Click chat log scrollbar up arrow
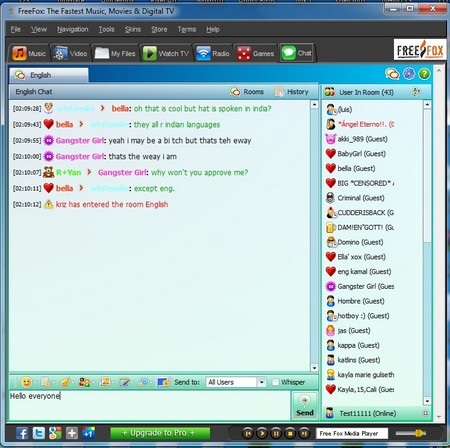The width and height of the screenshot is (450, 448). [314, 105]
